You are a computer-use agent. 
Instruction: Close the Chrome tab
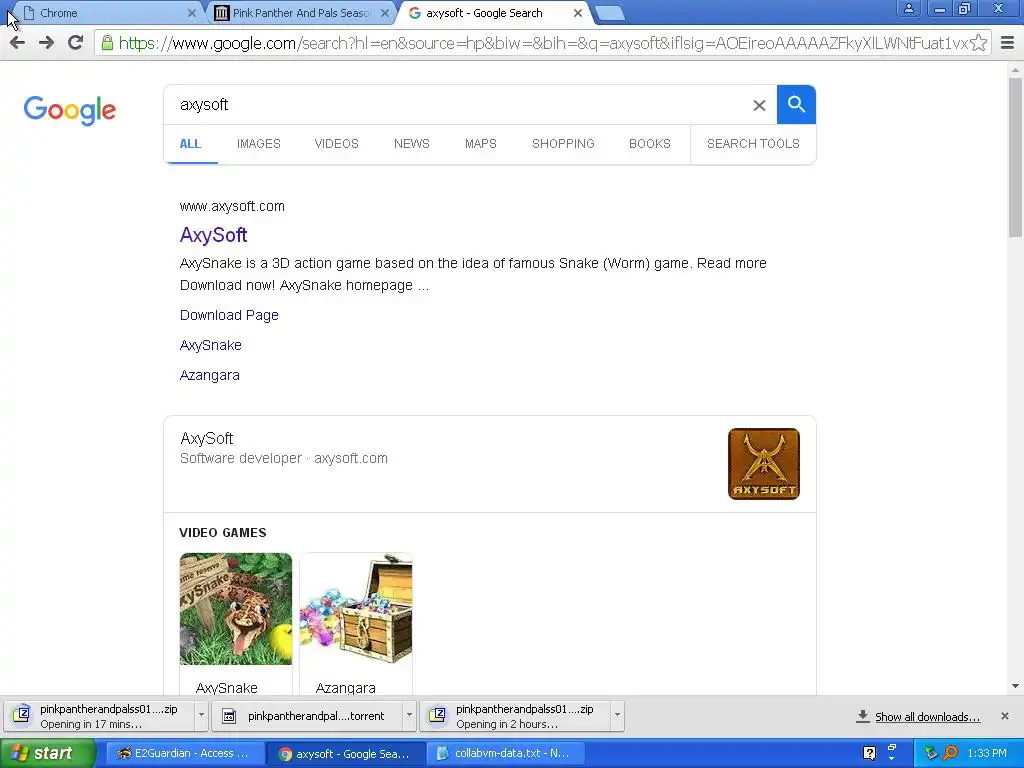pyautogui.click(x=191, y=13)
